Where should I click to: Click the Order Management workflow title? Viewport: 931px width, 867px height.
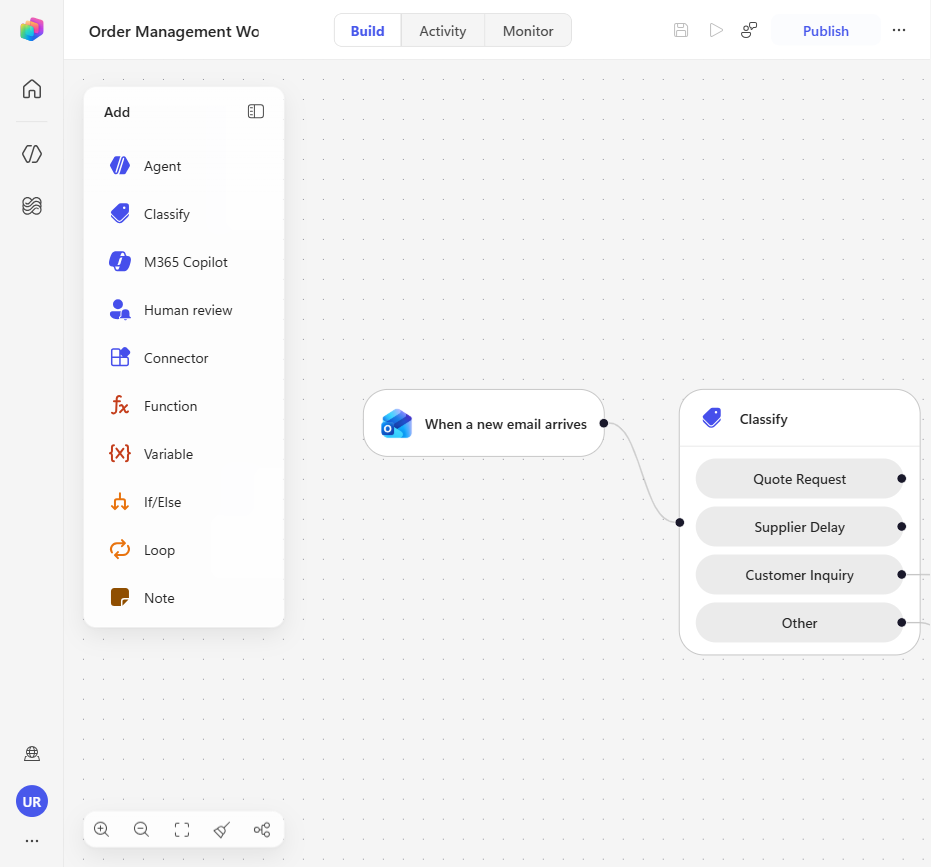tap(174, 31)
